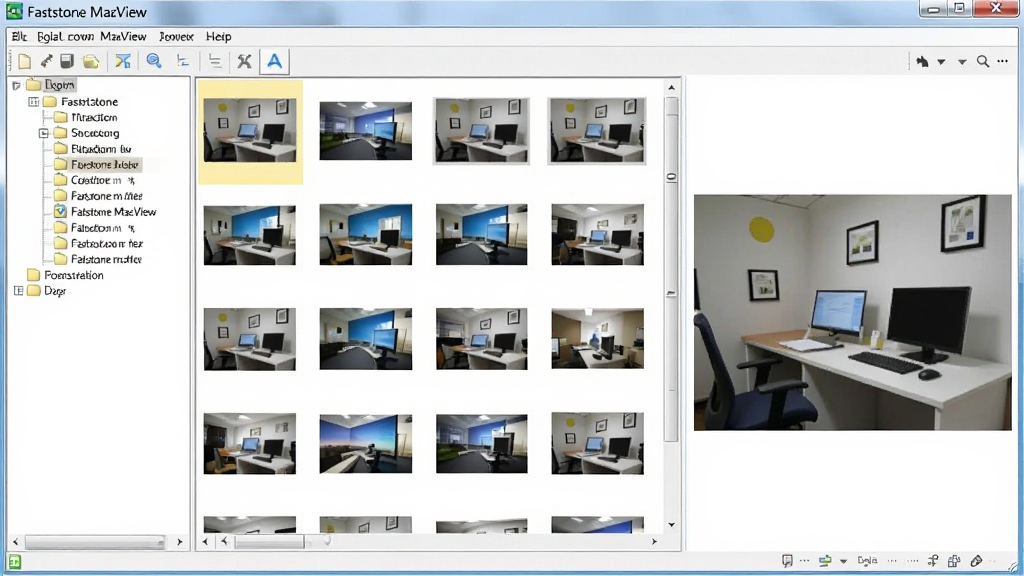Click the thumbnail pane's horizontal scrollbar right arrow
The image size is (1024, 576).
pos(654,541)
